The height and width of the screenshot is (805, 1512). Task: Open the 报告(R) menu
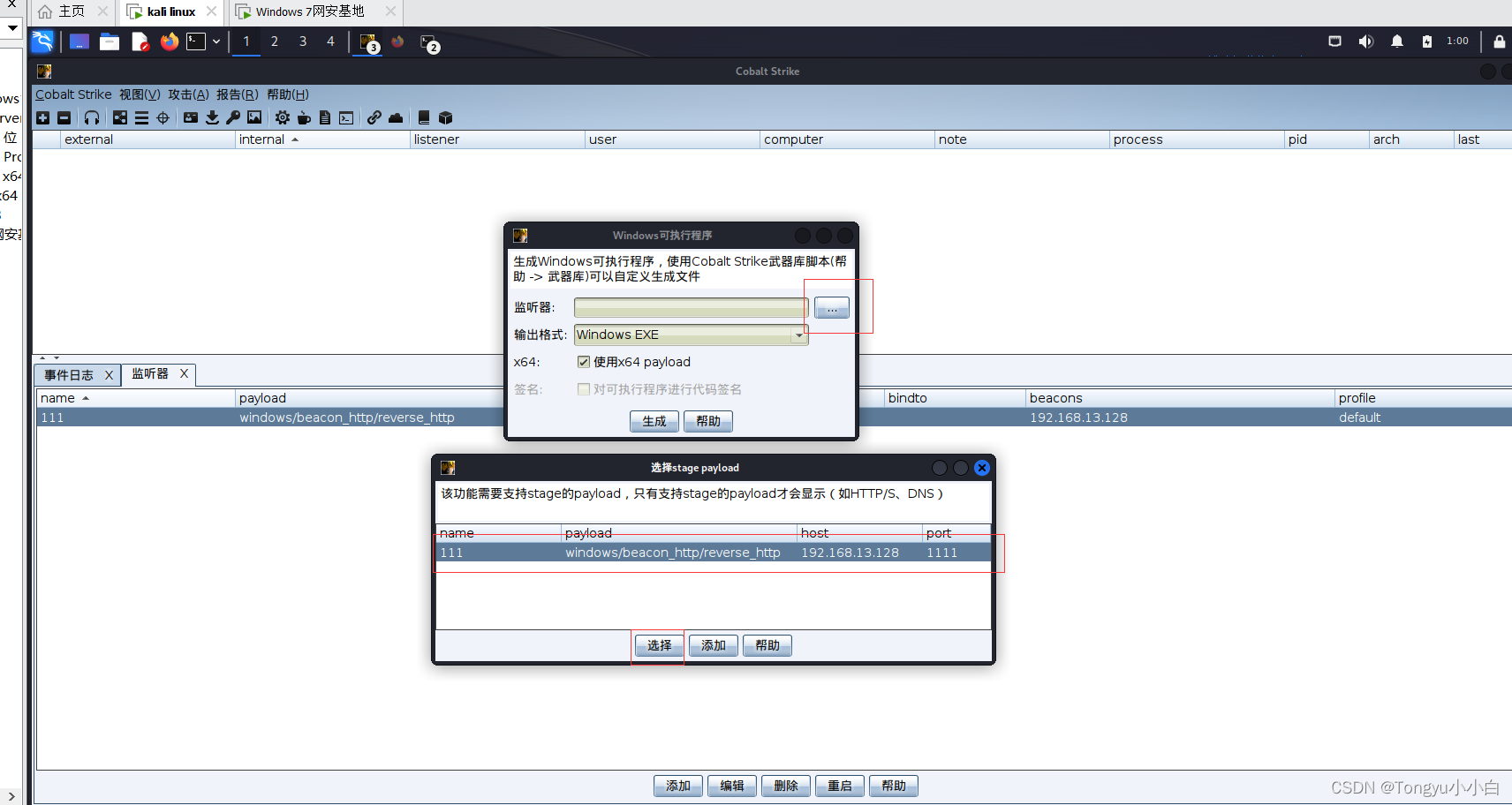[x=238, y=94]
